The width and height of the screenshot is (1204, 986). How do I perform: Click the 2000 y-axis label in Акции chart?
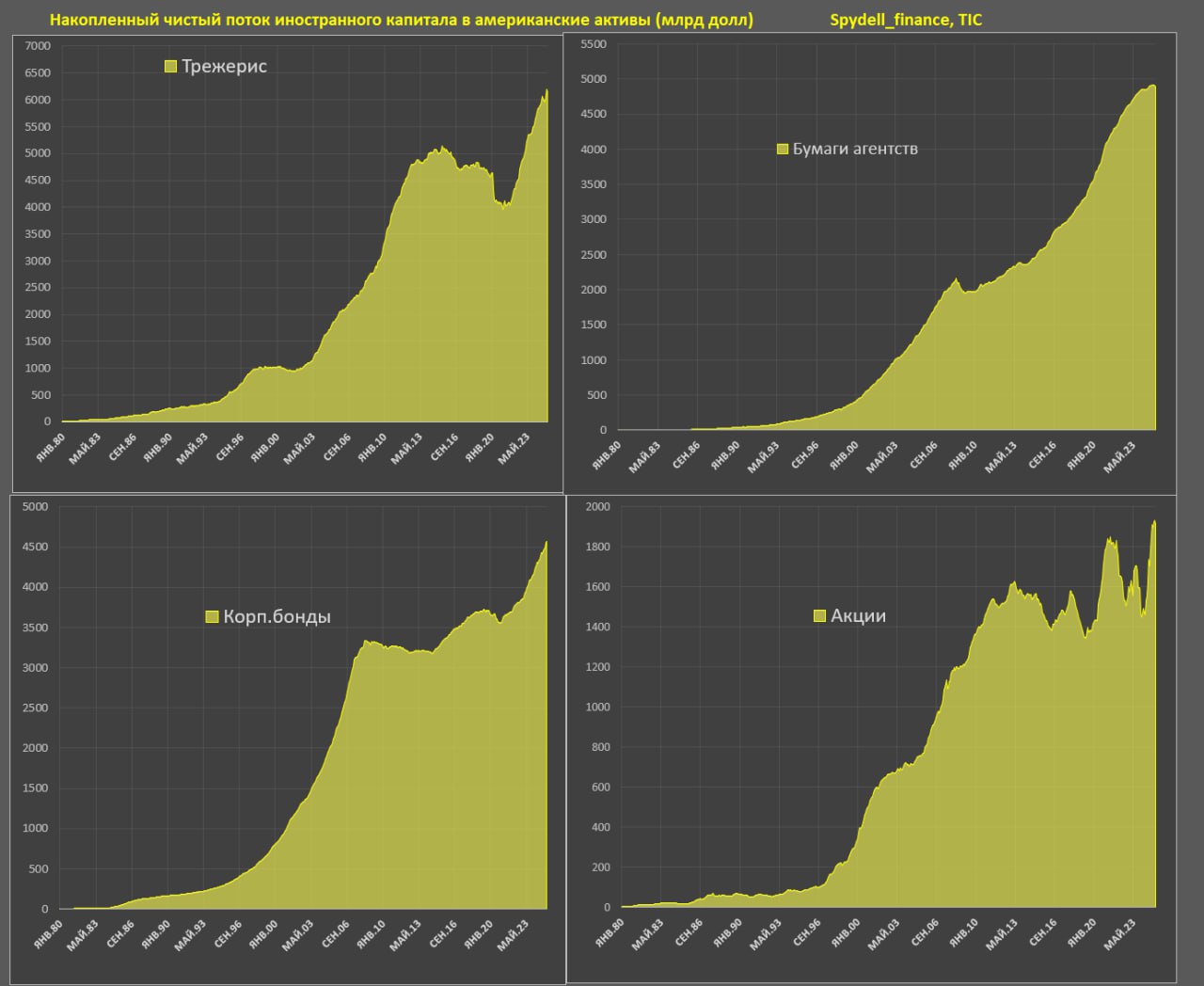pyautogui.click(x=597, y=507)
